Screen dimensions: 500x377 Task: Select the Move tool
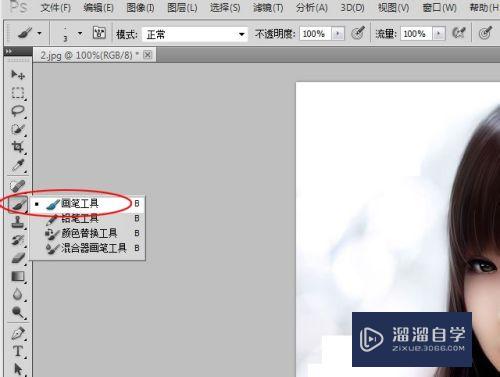tap(18, 75)
